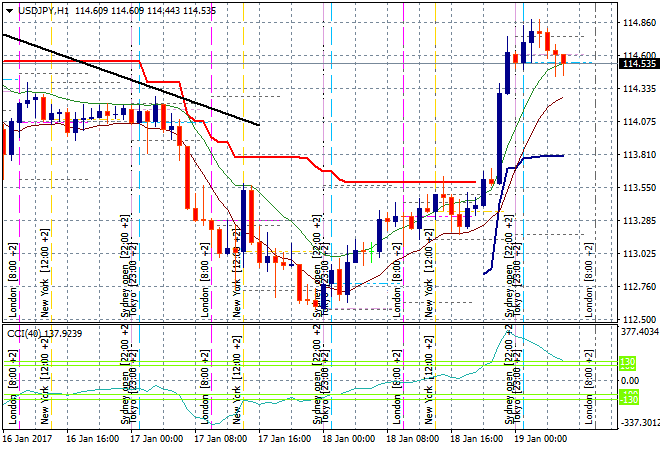
Task: Click the -337.3012 CCI scale minimum
Action: click(640, 422)
